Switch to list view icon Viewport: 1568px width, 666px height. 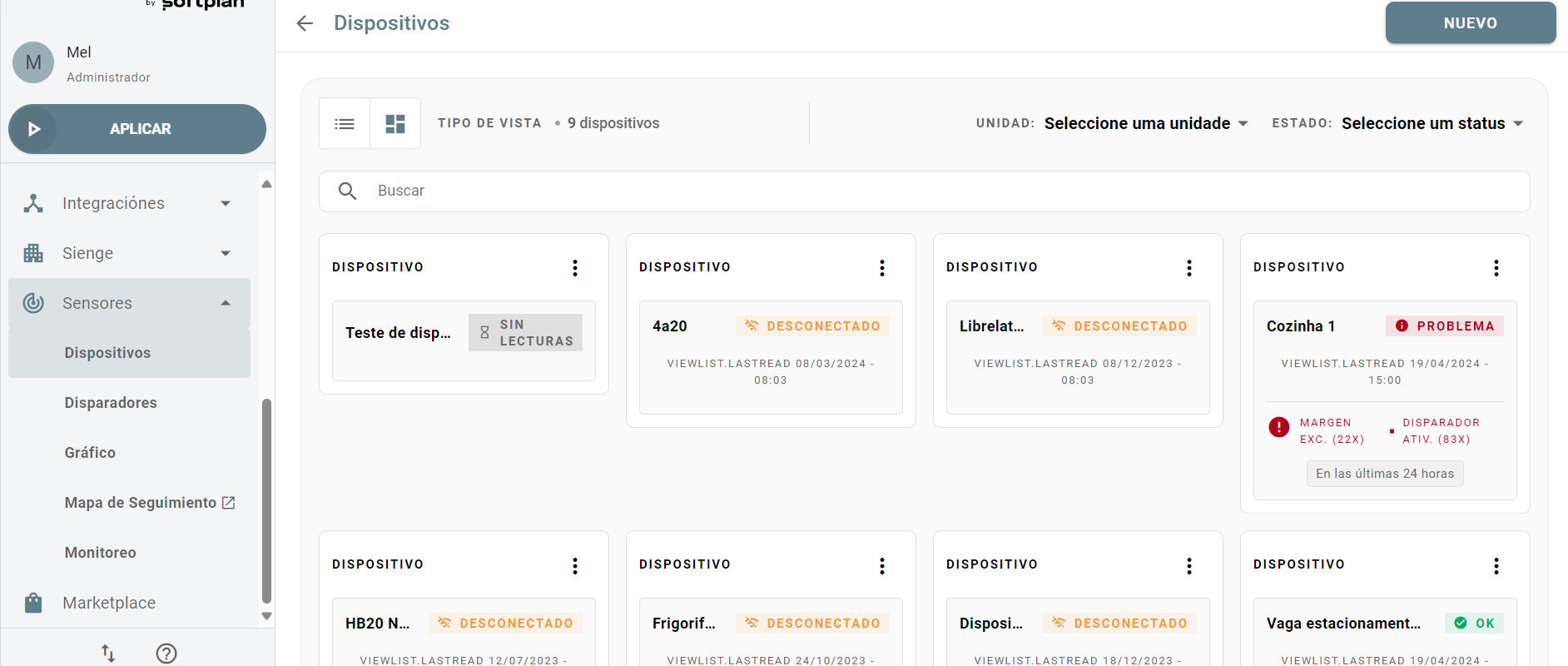[x=345, y=123]
